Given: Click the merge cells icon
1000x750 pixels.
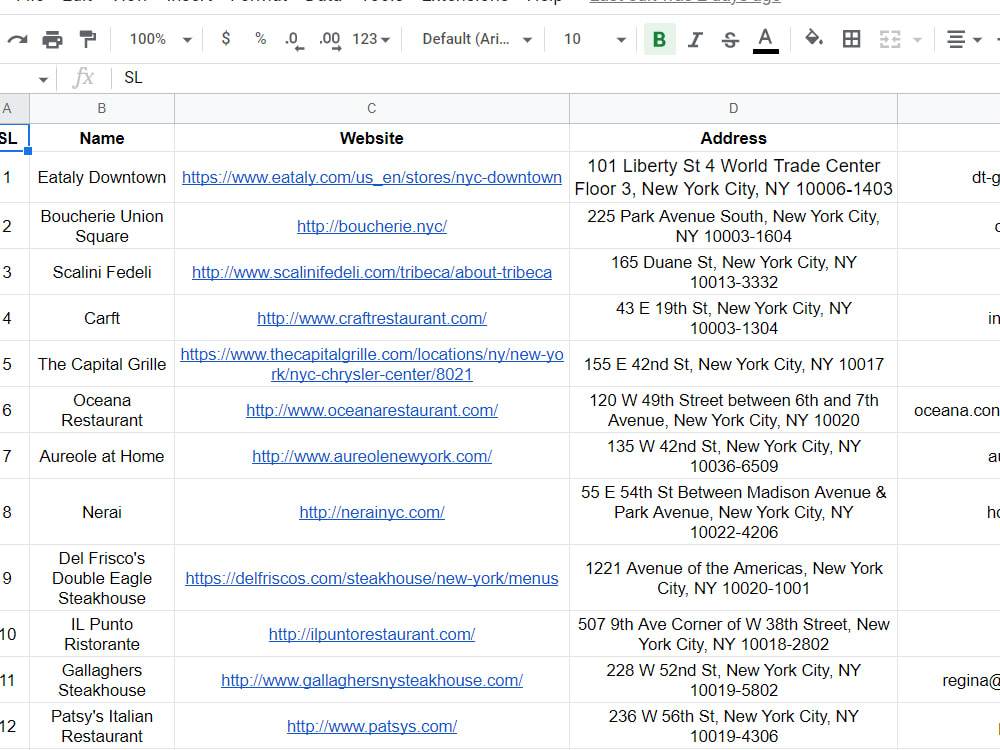Looking at the screenshot, I should (x=890, y=40).
